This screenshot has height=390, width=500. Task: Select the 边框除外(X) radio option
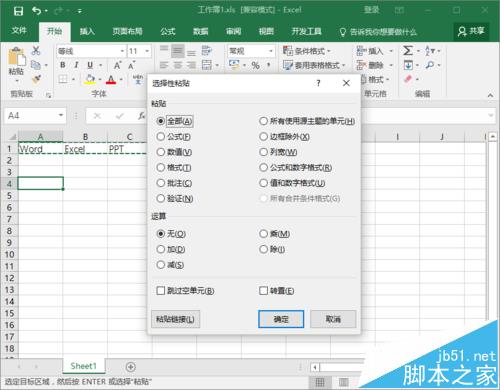click(284, 137)
